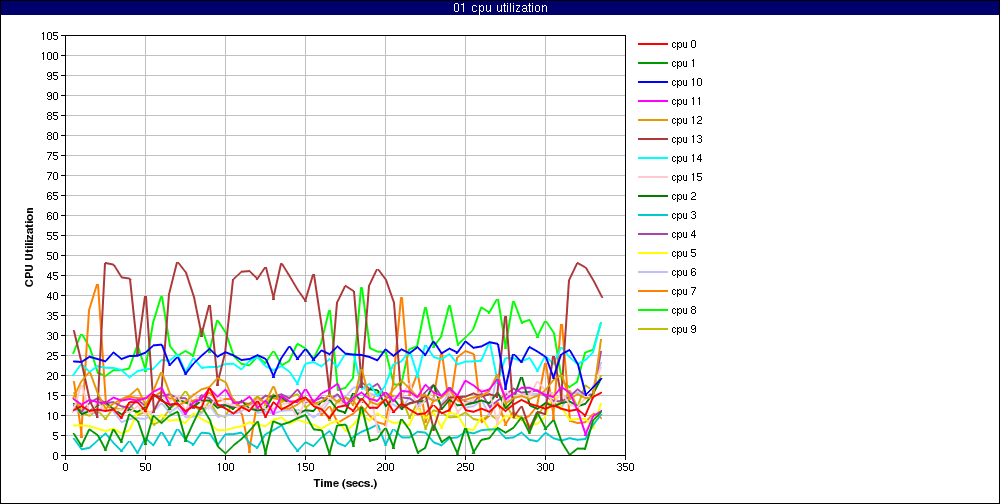Select the 'cpu 4' legend label
Screen dimensions: 1000x504
click(684, 234)
